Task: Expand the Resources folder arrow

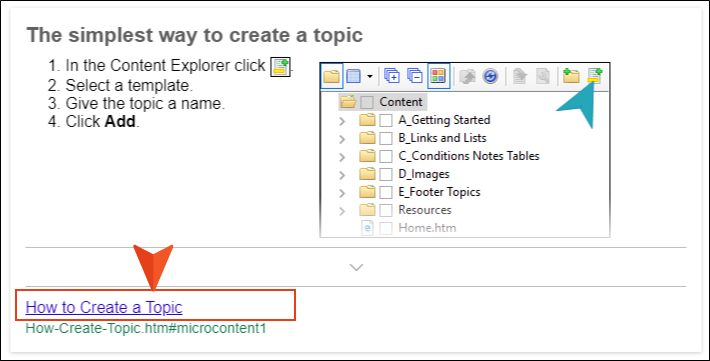Action: click(342, 211)
